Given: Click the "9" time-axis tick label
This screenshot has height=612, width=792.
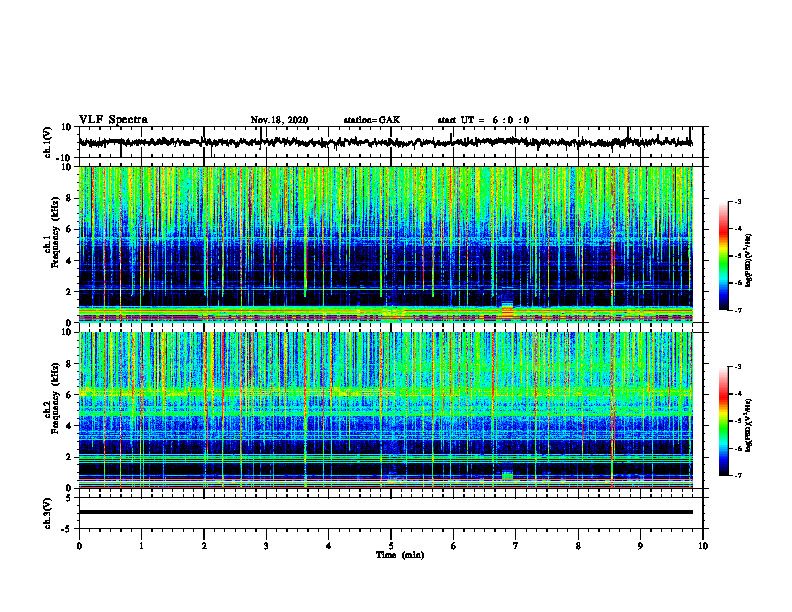Looking at the screenshot, I should (640, 546).
